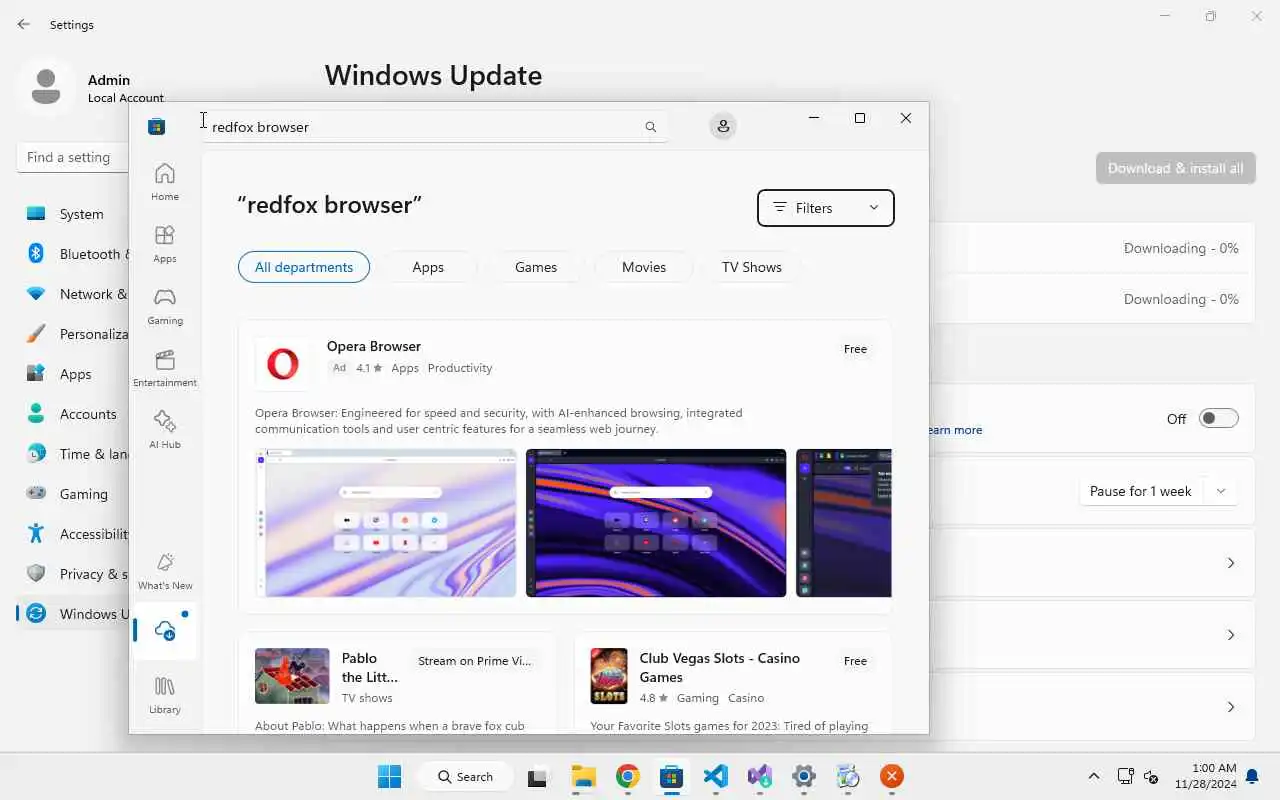Open AI Hub in Store sidebar
Image resolution: width=1280 pixels, height=800 pixels.
pyautogui.click(x=165, y=430)
